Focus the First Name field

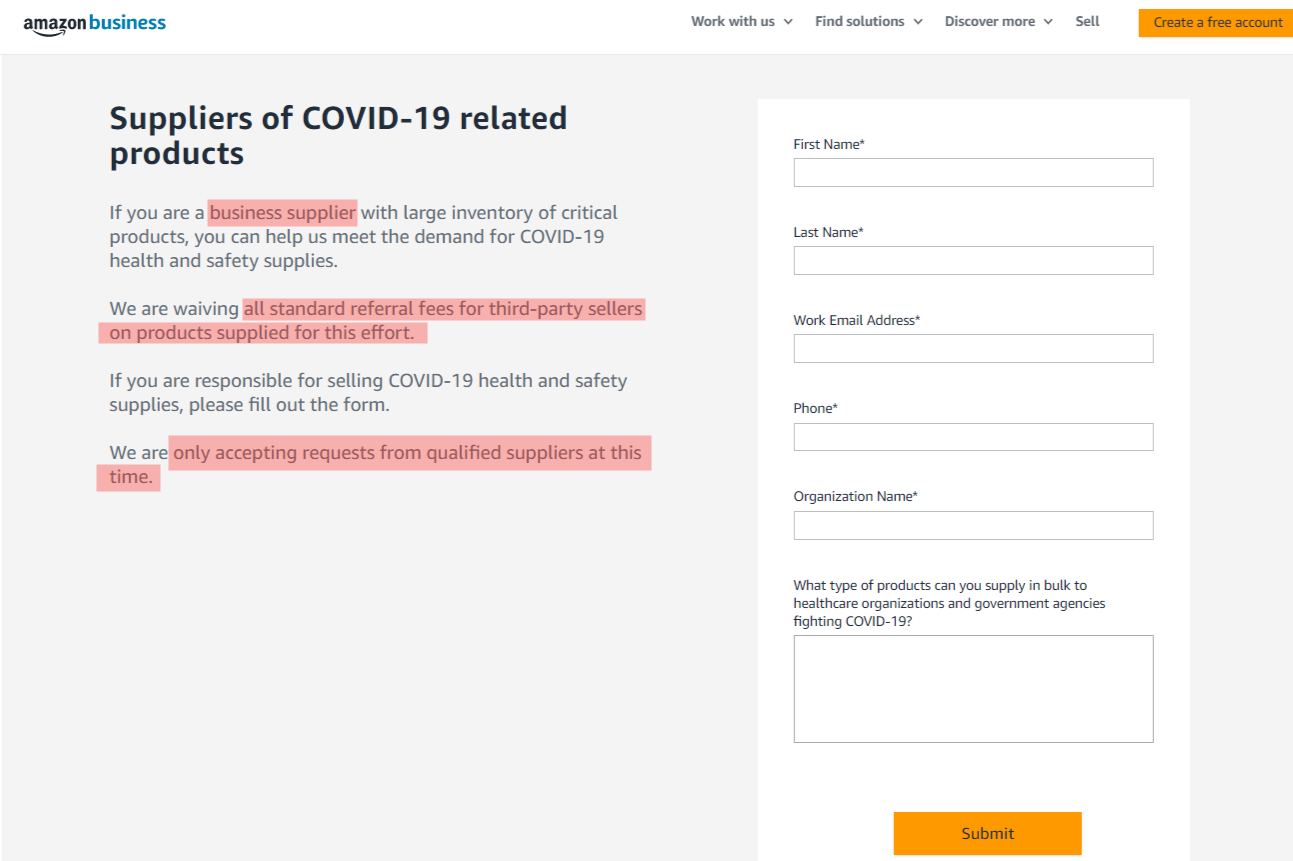(973, 172)
